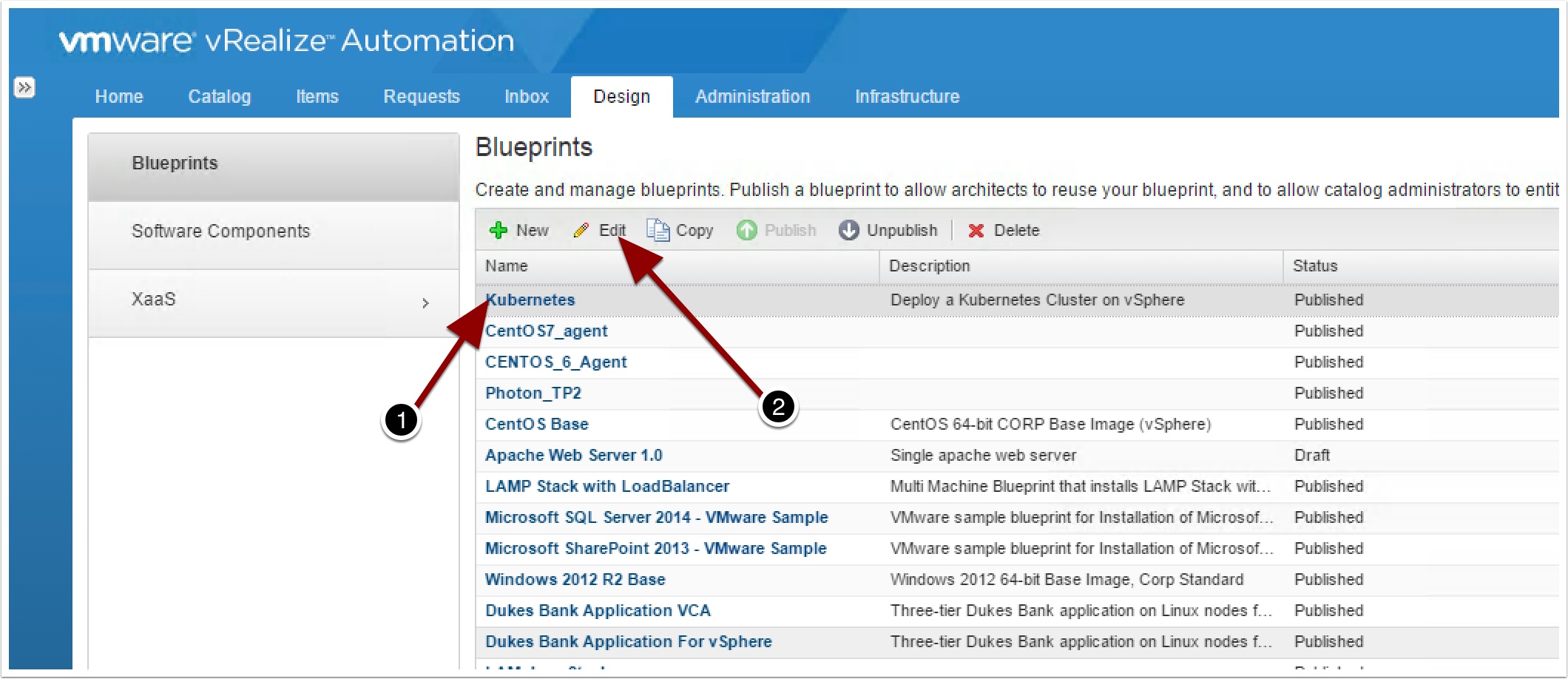This screenshot has height=679, width=1568.
Task: Click the Copy toolbar label
Action: (x=695, y=231)
